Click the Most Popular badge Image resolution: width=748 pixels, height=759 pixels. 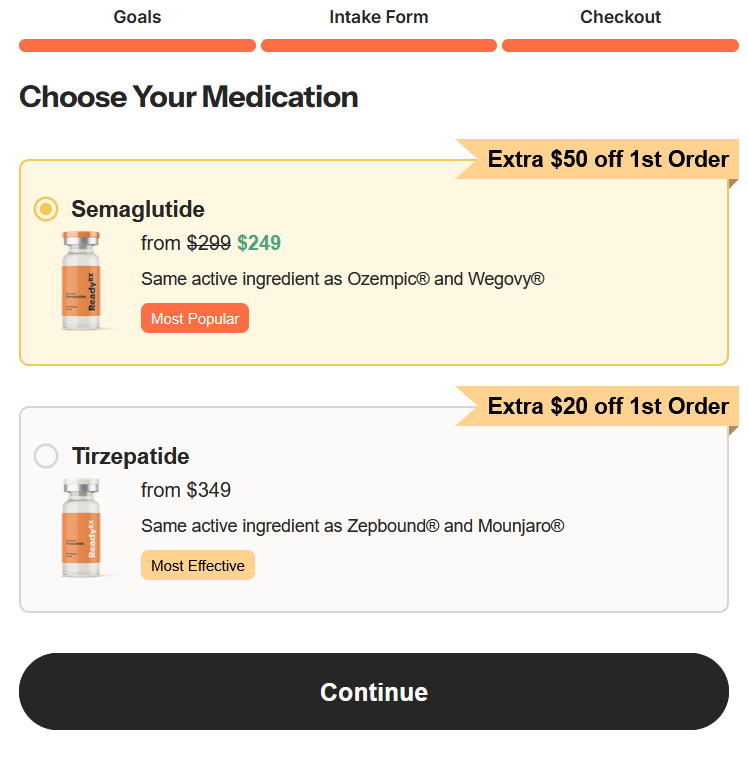click(195, 319)
